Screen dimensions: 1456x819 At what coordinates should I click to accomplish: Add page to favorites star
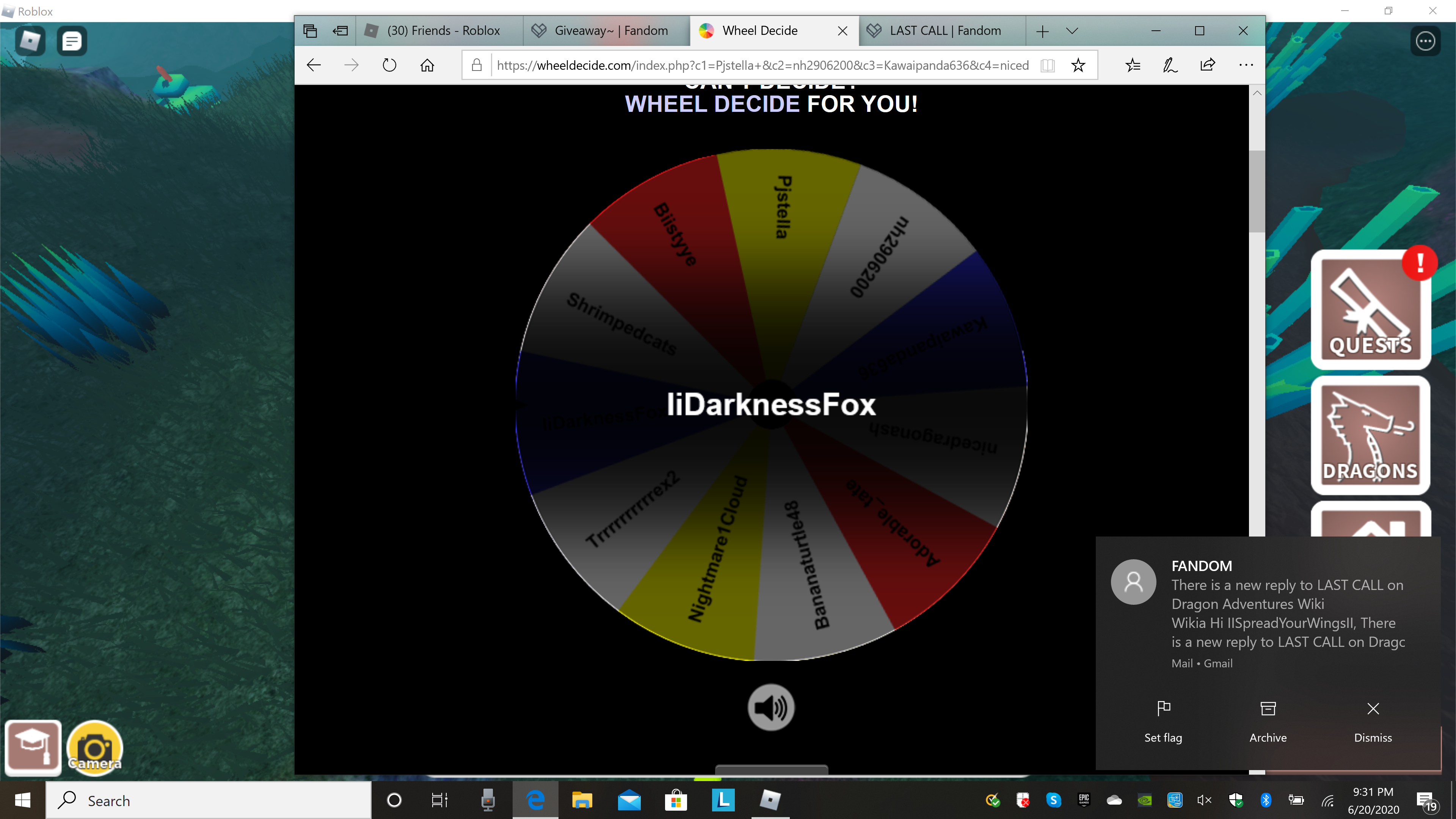tap(1078, 65)
